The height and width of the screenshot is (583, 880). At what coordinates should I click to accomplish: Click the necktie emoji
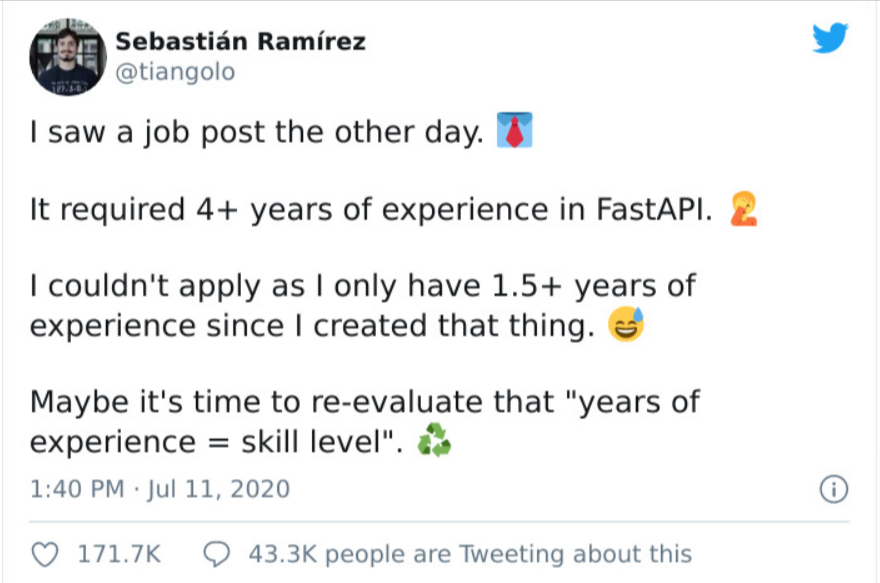pos(514,131)
